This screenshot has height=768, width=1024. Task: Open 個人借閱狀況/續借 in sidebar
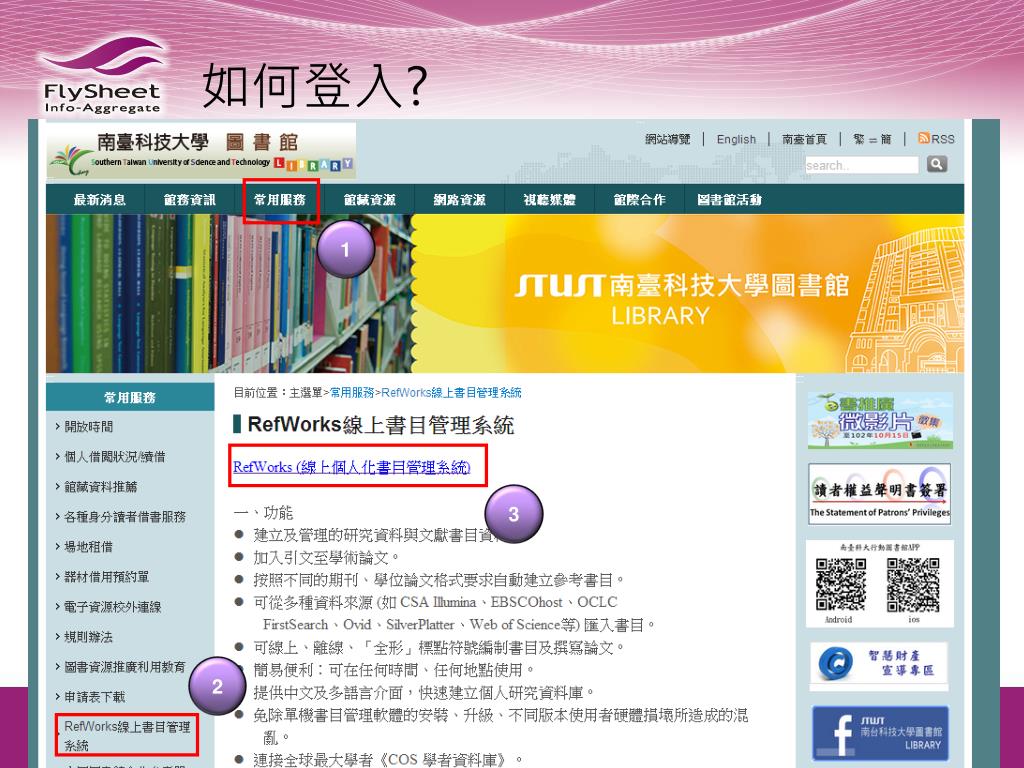[114, 456]
